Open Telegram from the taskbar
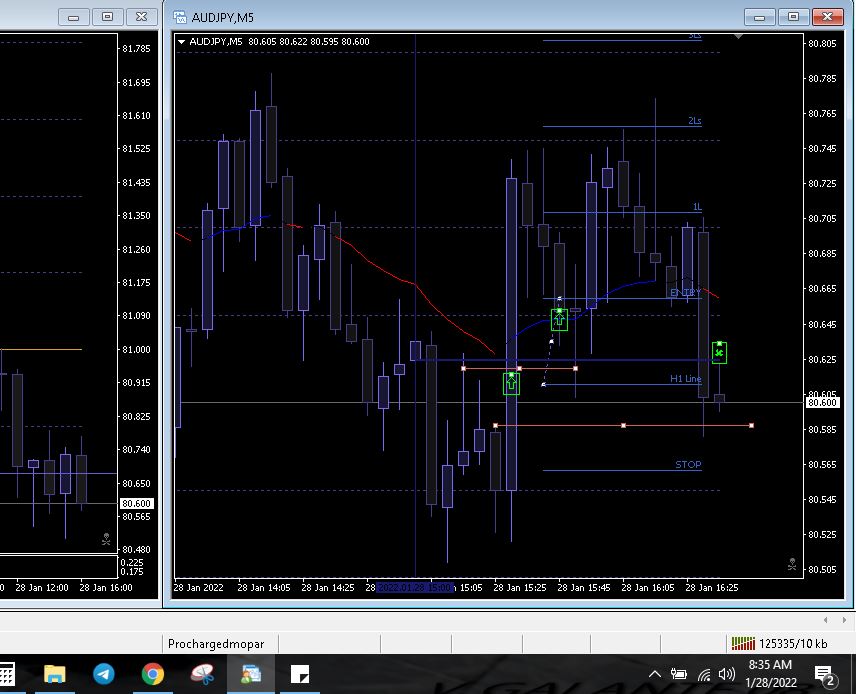Viewport: 856px width, 694px height. [x=104, y=674]
